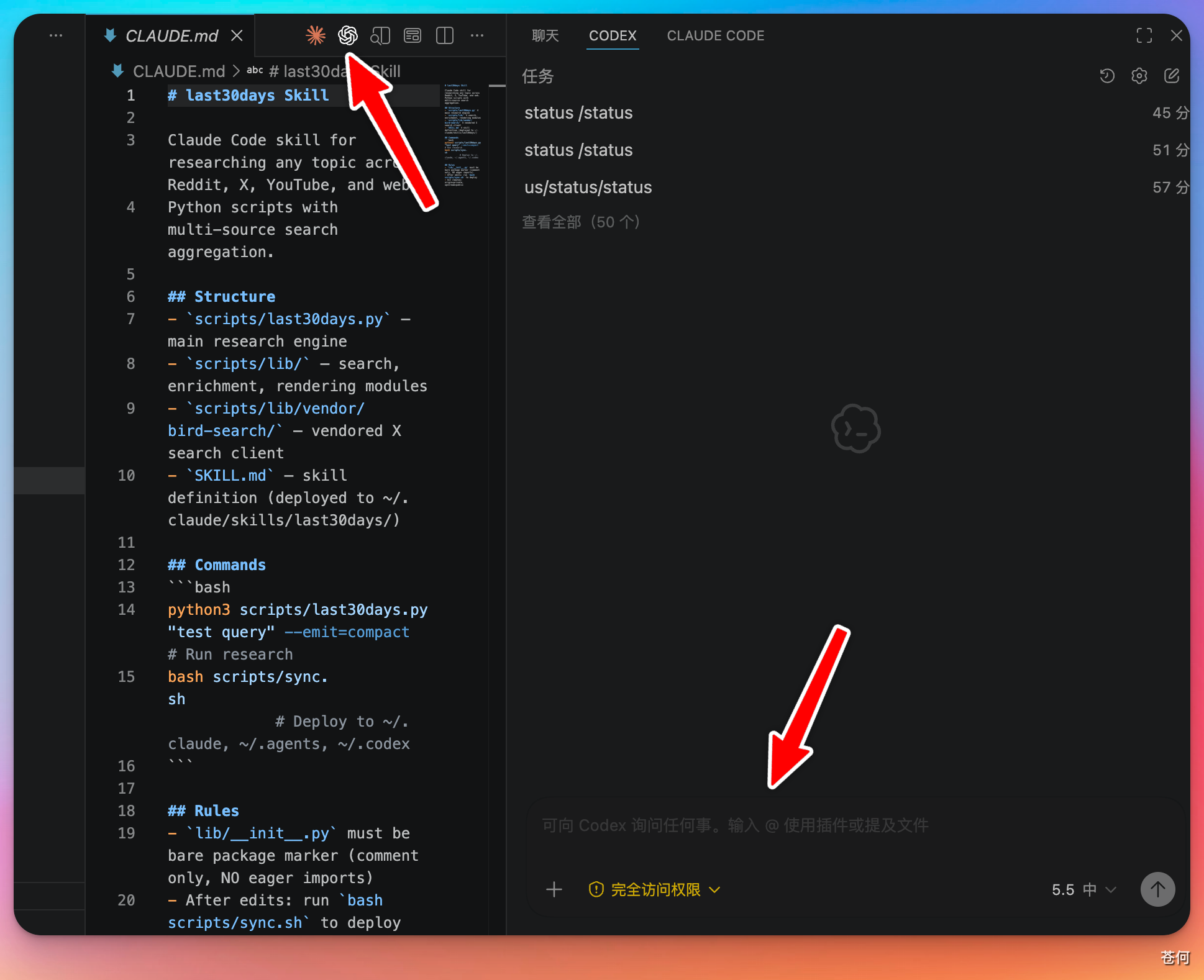
Task: Add an attachment with the plus button
Action: [554, 889]
